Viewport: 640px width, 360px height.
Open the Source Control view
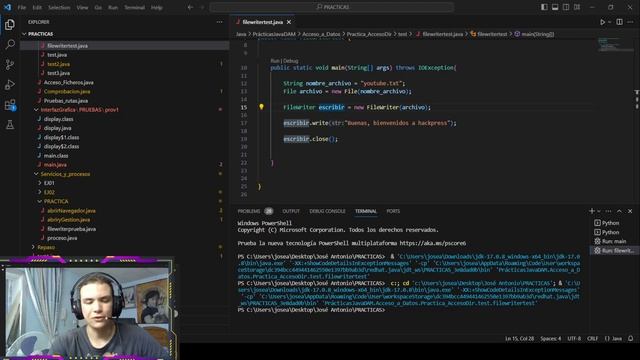(x=10, y=64)
